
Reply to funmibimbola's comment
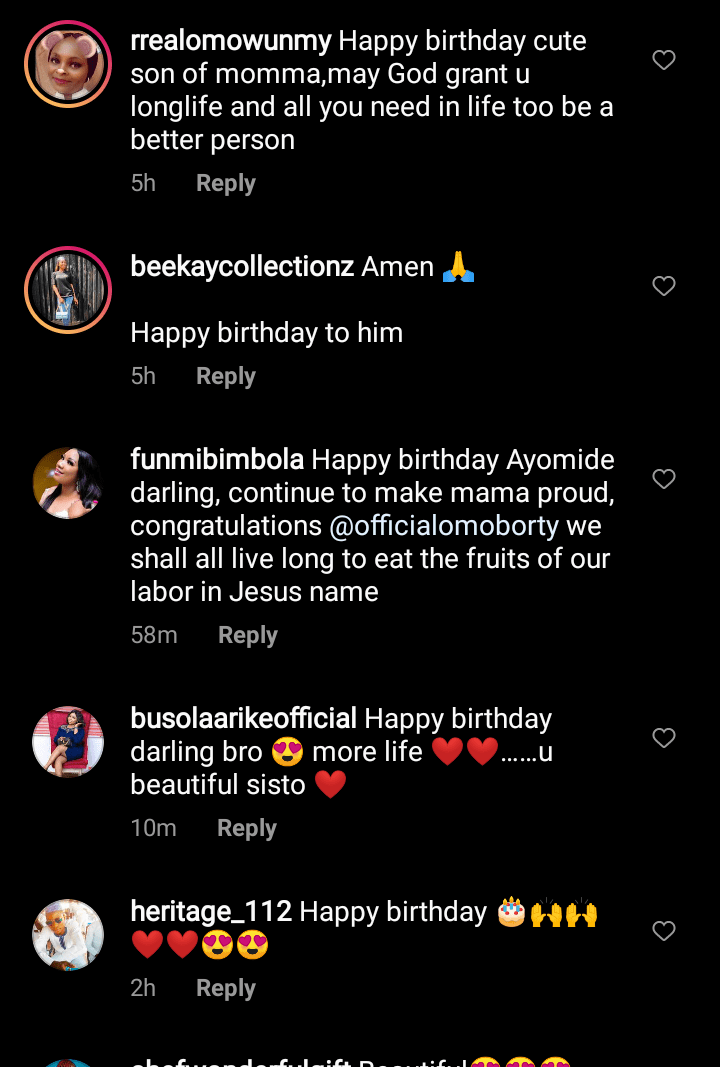tap(248, 635)
